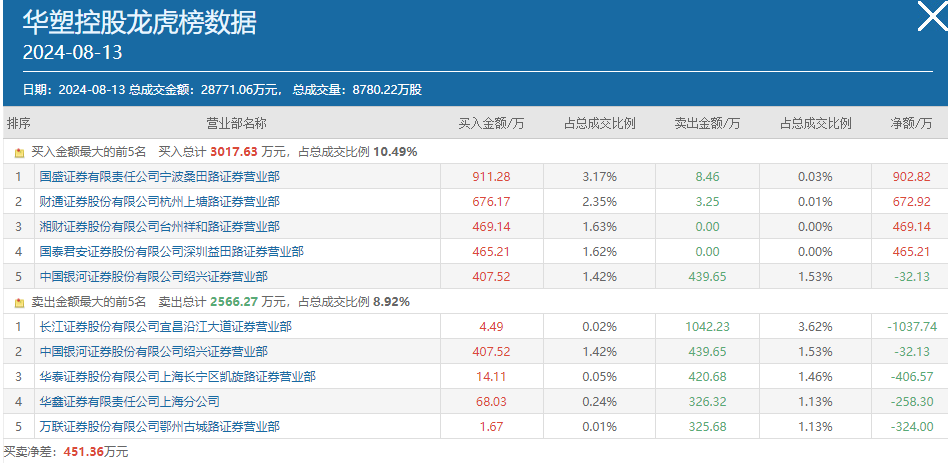Select net amount -324.00
Viewport: 948px width, 463px height.
click(x=912, y=427)
